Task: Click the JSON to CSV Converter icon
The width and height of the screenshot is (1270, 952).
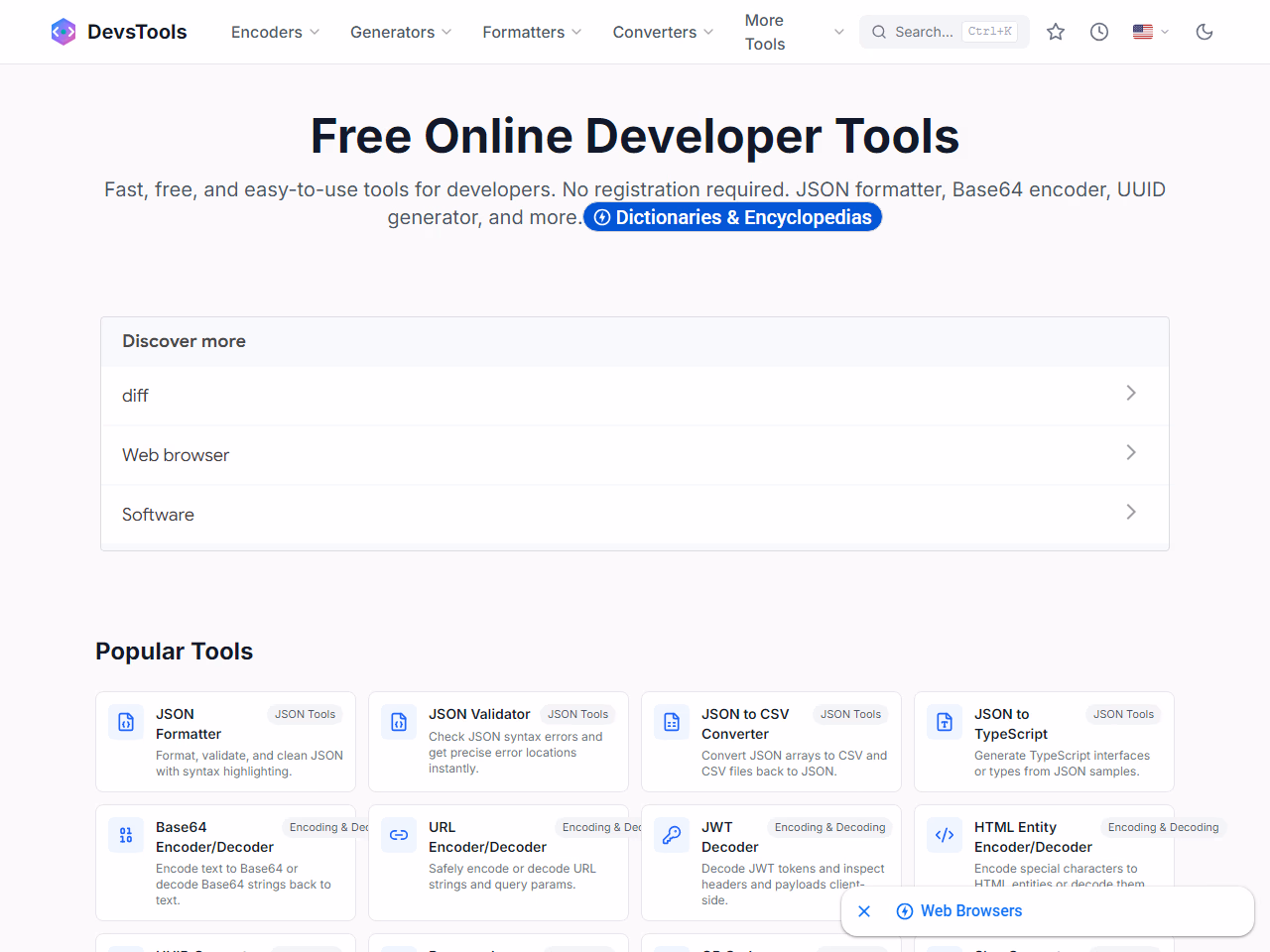Action: (672, 722)
